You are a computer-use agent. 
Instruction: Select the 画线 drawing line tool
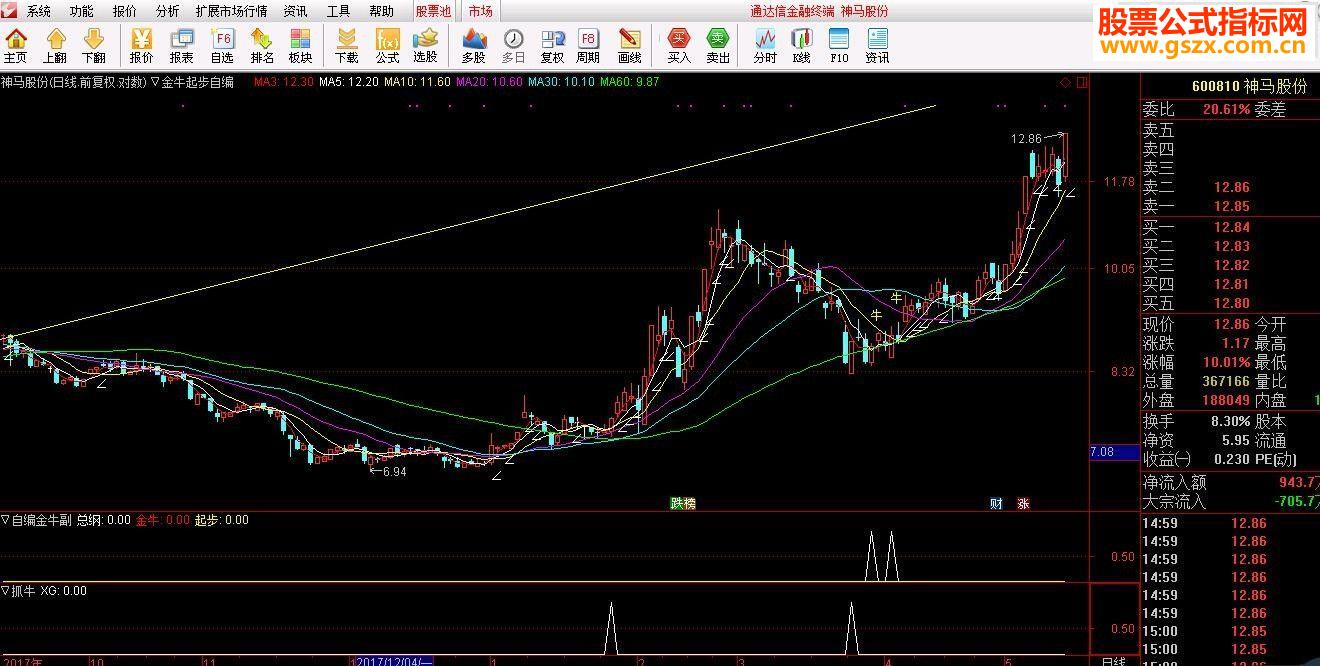629,46
